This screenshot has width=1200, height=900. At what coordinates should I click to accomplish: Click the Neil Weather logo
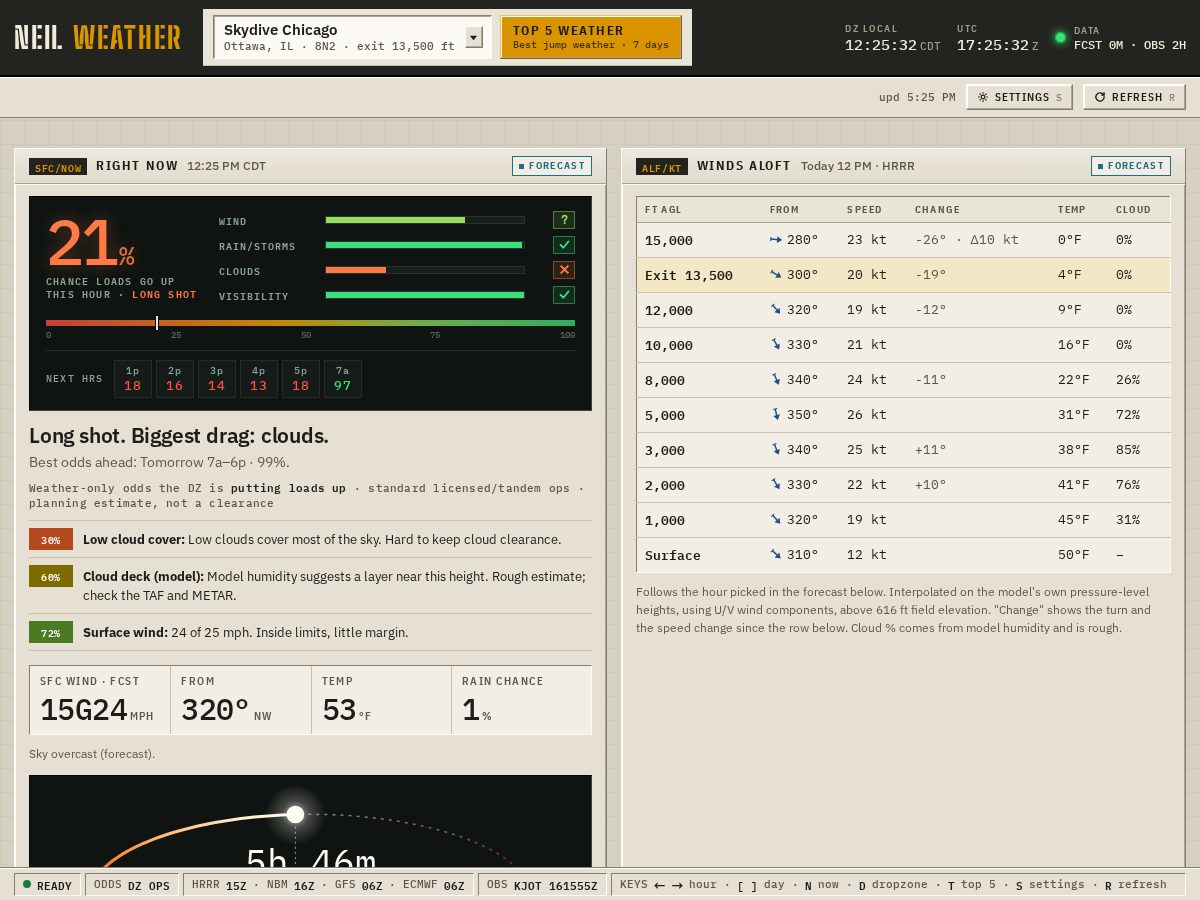point(98,38)
